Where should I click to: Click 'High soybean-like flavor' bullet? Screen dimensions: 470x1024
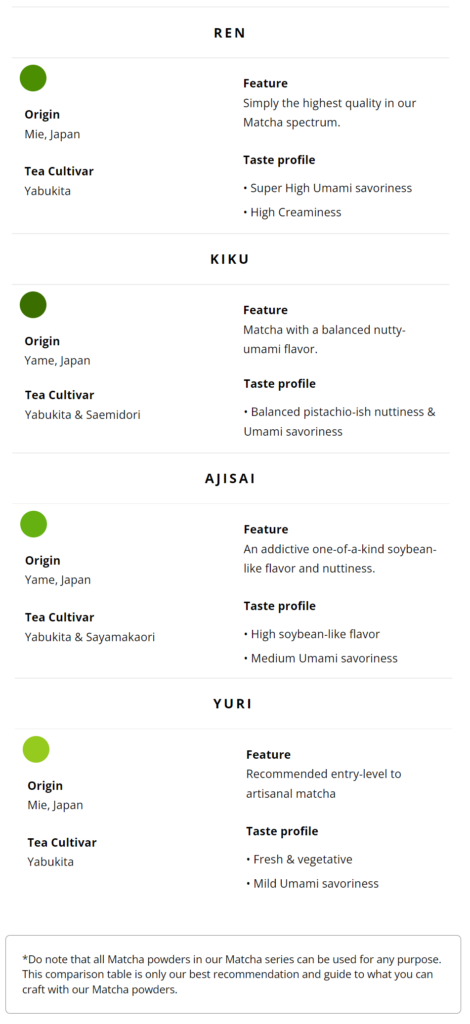tap(311, 634)
